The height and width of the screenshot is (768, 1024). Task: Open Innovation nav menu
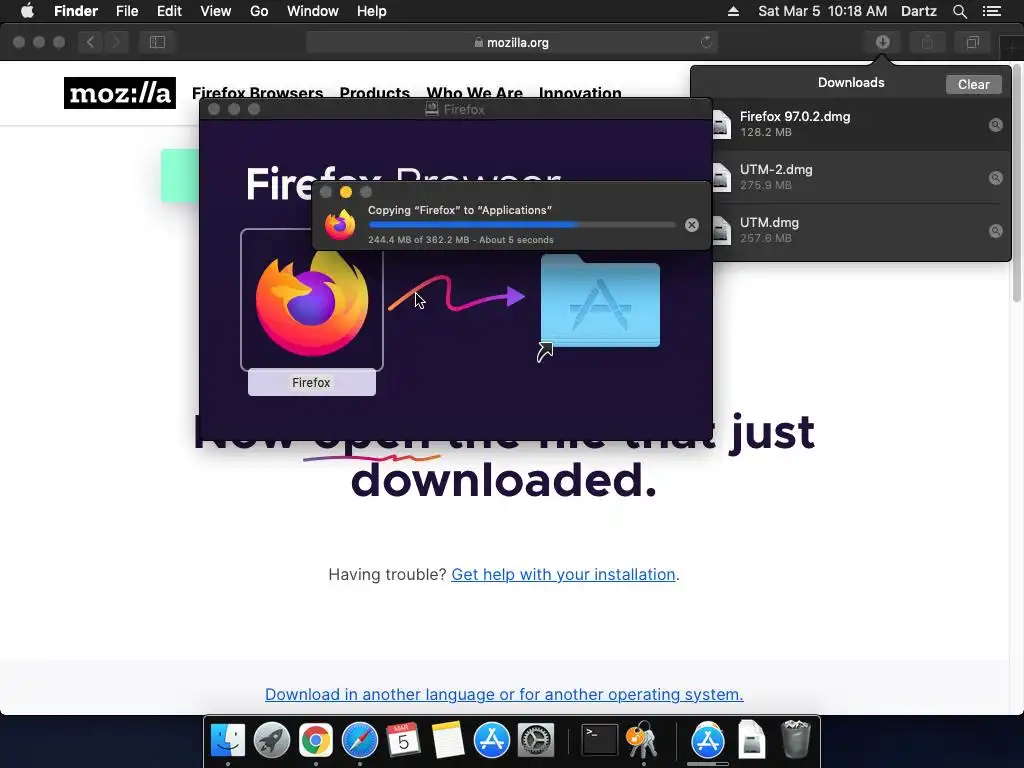pyautogui.click(x=580, y=93)
